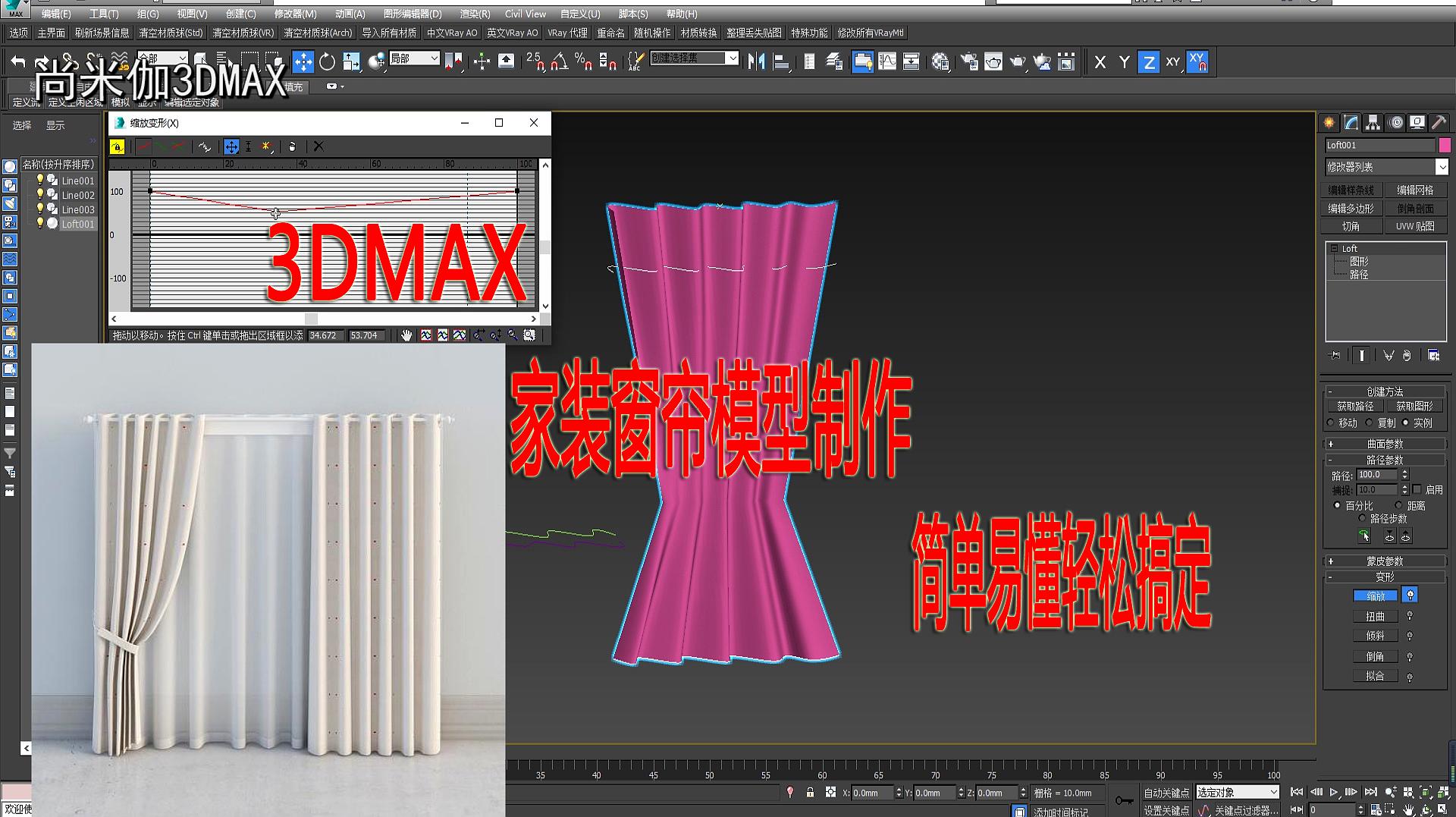The image size is (1456, 817).
Task: Select the Pan hand tool in deformation window
Action: (x=406, y=335)
